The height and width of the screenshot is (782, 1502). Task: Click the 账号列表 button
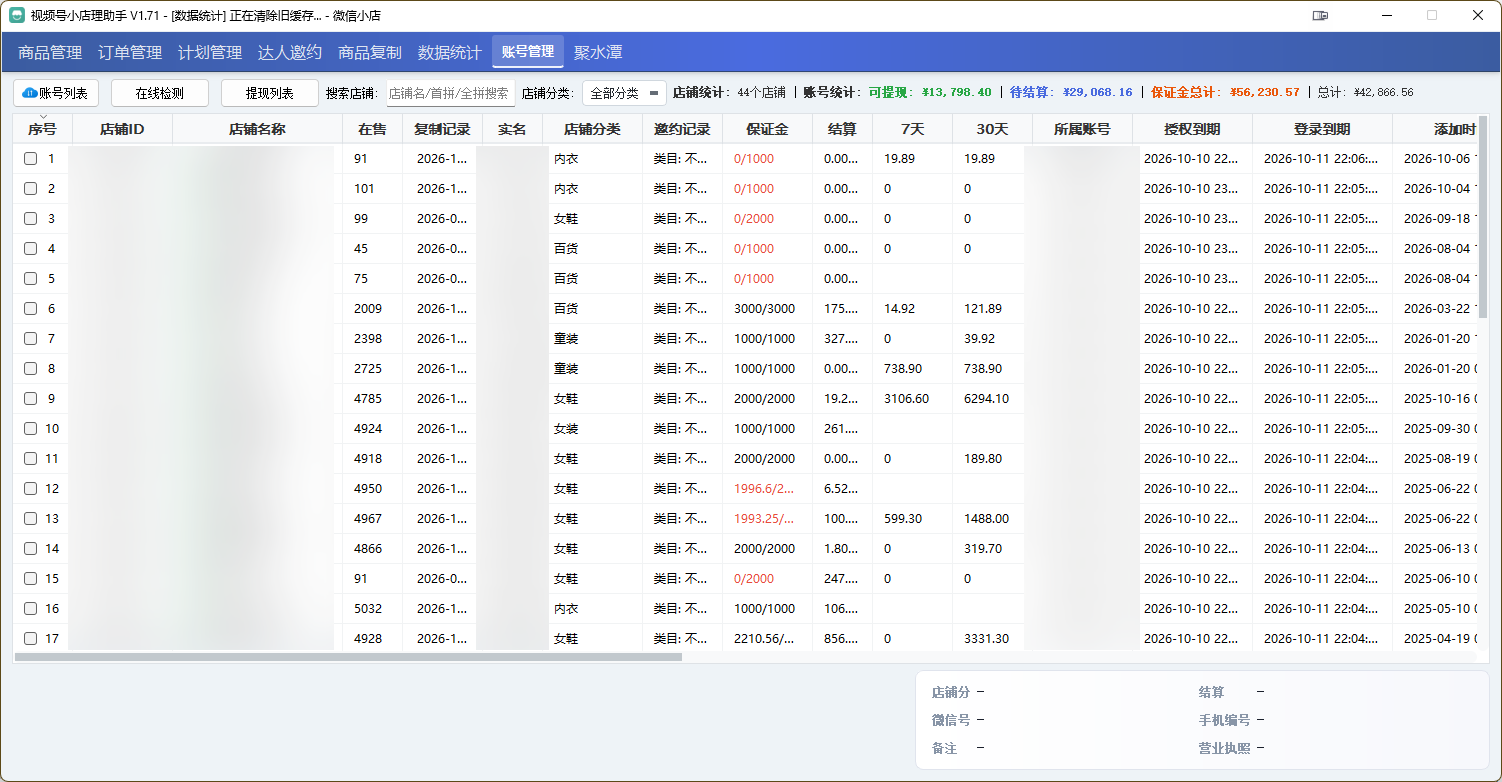56,93
